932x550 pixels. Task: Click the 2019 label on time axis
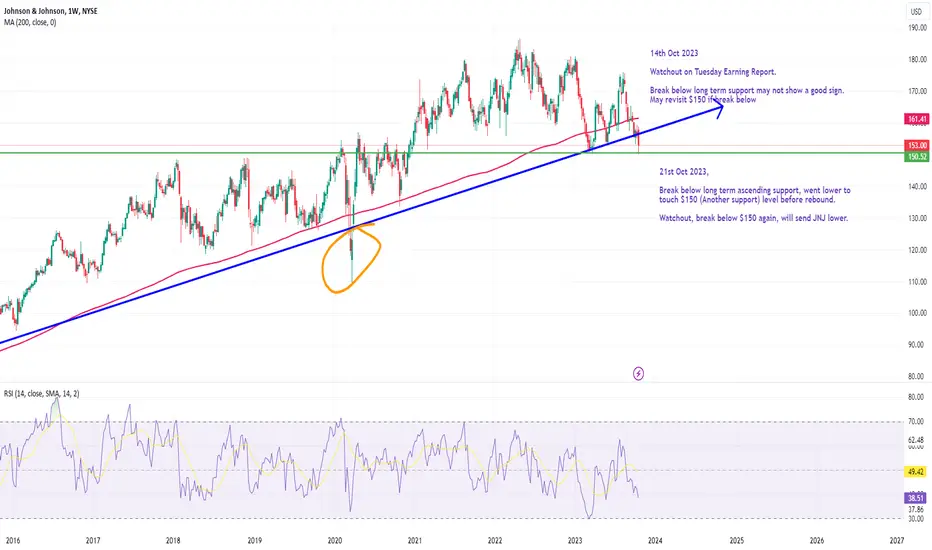254,540
